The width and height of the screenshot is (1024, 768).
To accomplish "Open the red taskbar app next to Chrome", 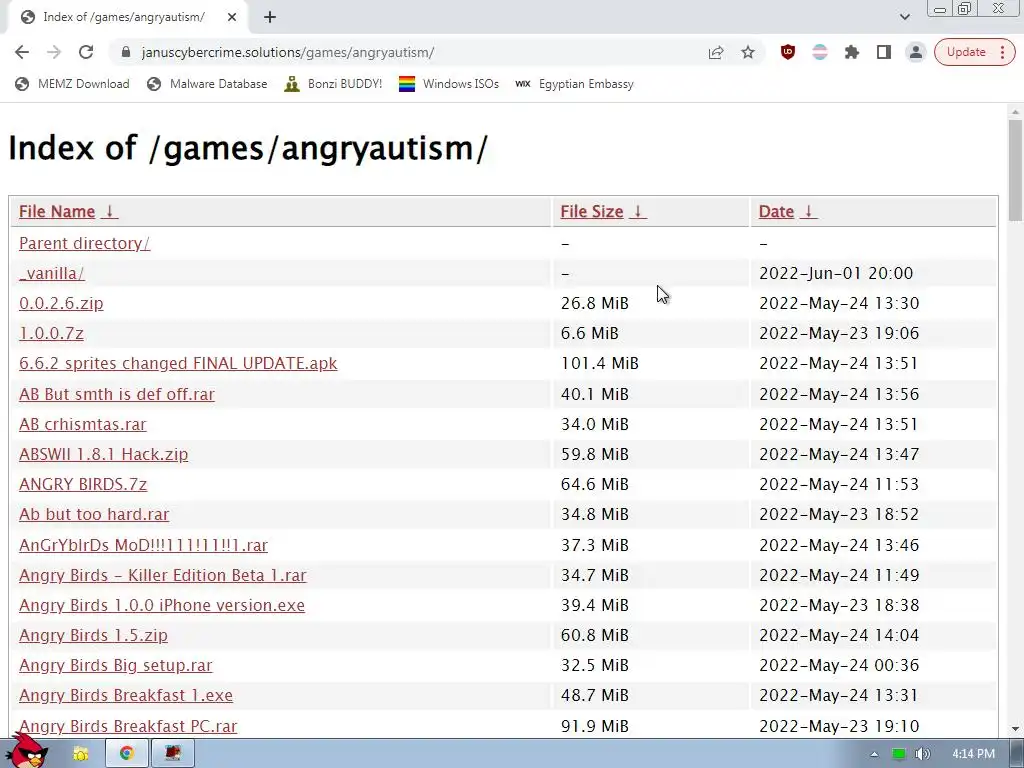I will (x=172, y=754).
